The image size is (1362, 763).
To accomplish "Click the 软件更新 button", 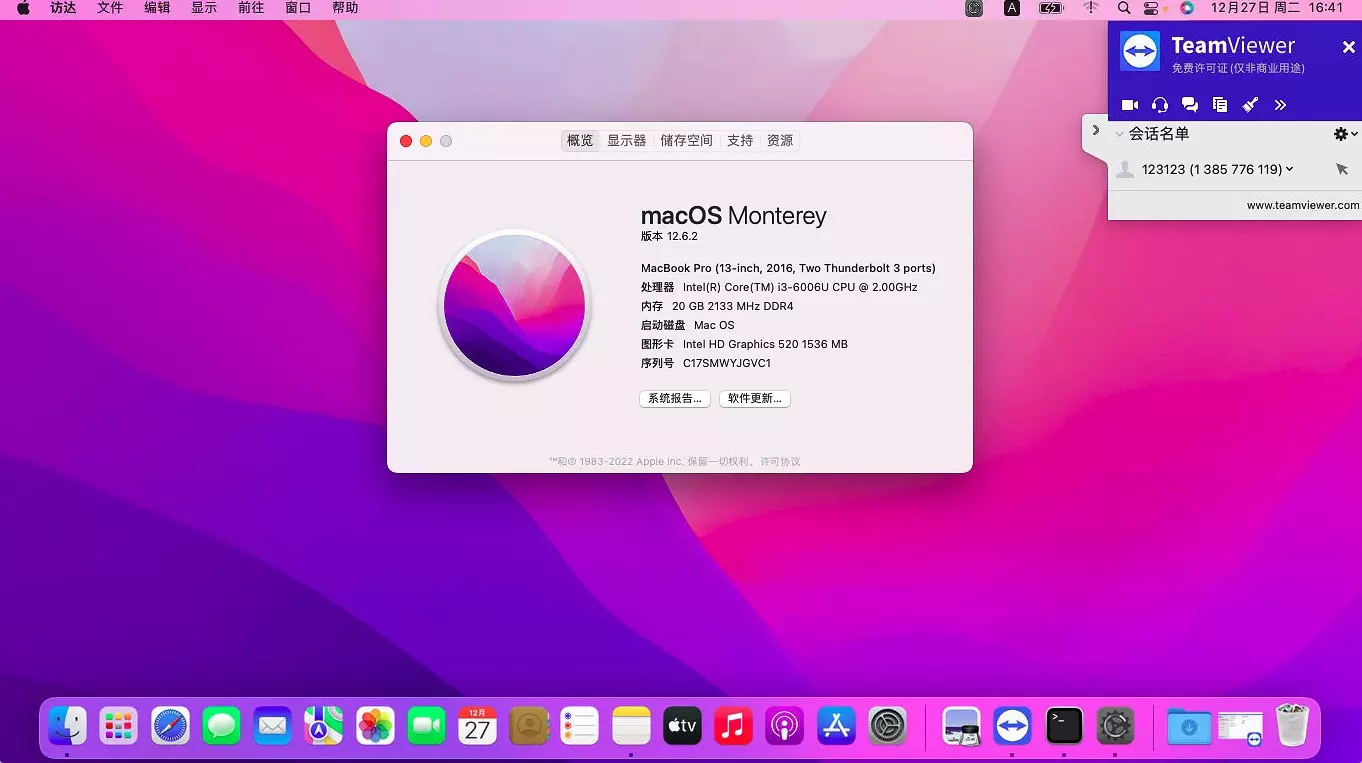I will click(x=754, y=398).
